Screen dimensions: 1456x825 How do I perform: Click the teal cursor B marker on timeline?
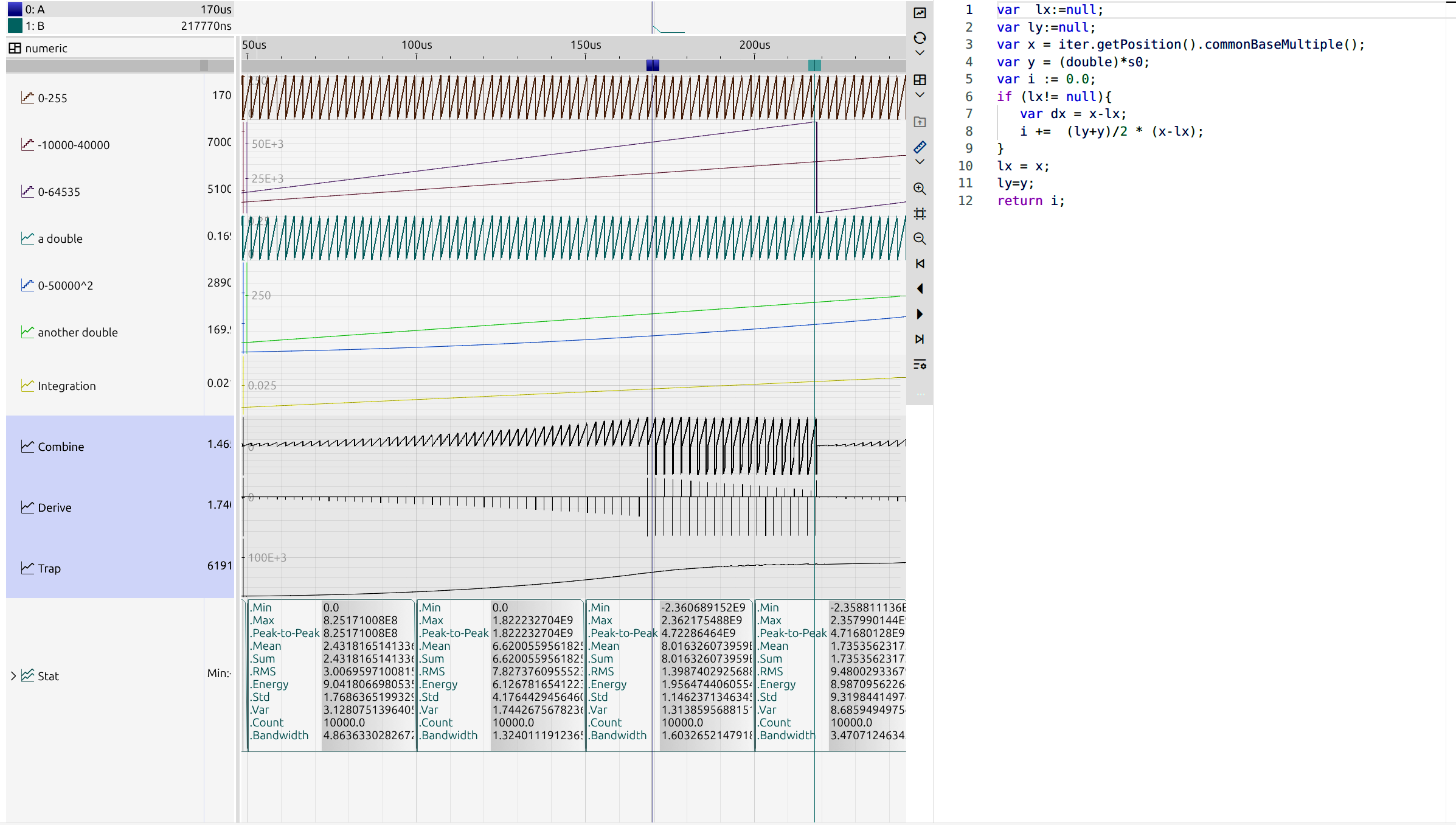814,65
